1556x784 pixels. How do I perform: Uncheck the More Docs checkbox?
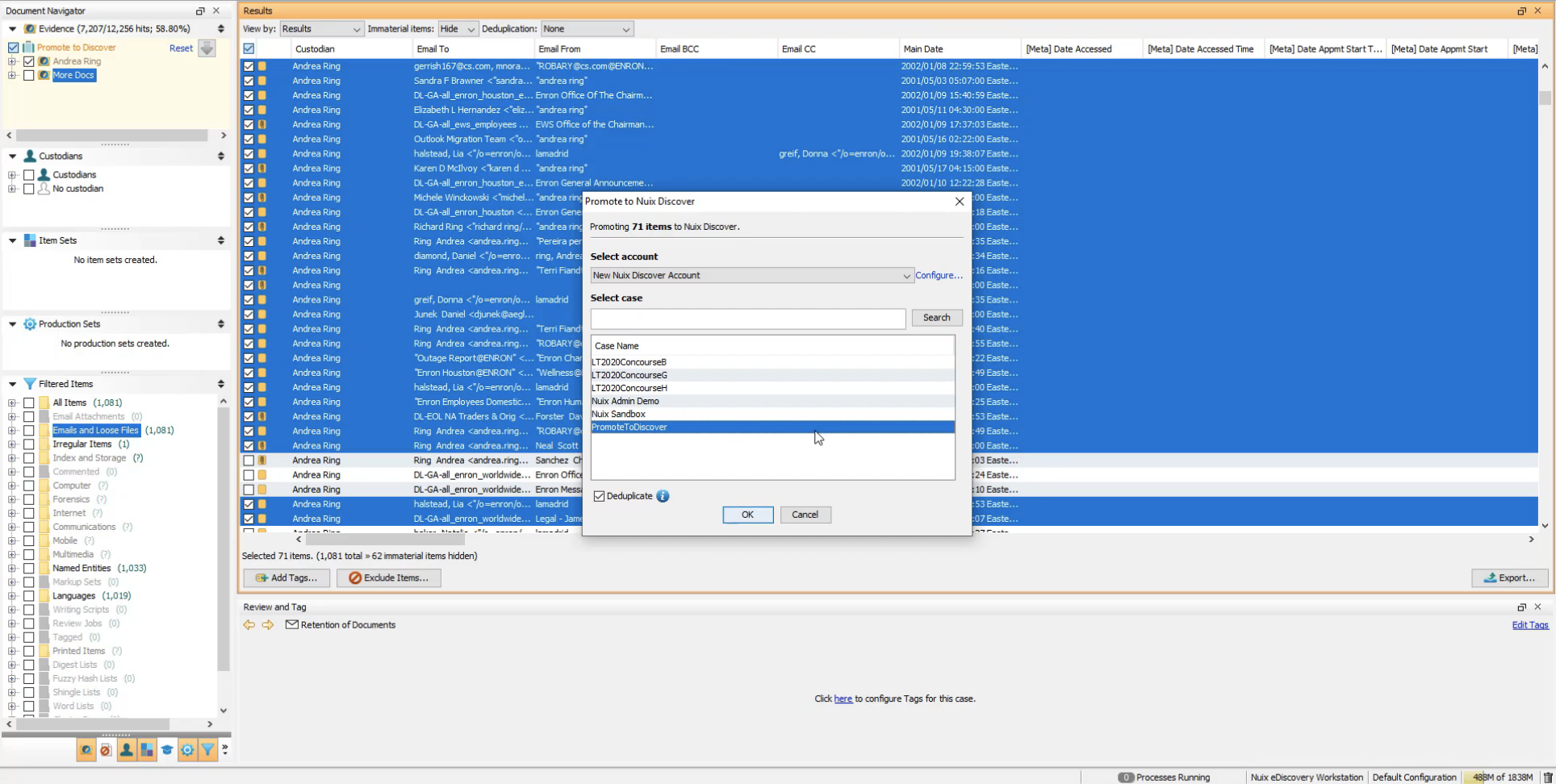28,75
